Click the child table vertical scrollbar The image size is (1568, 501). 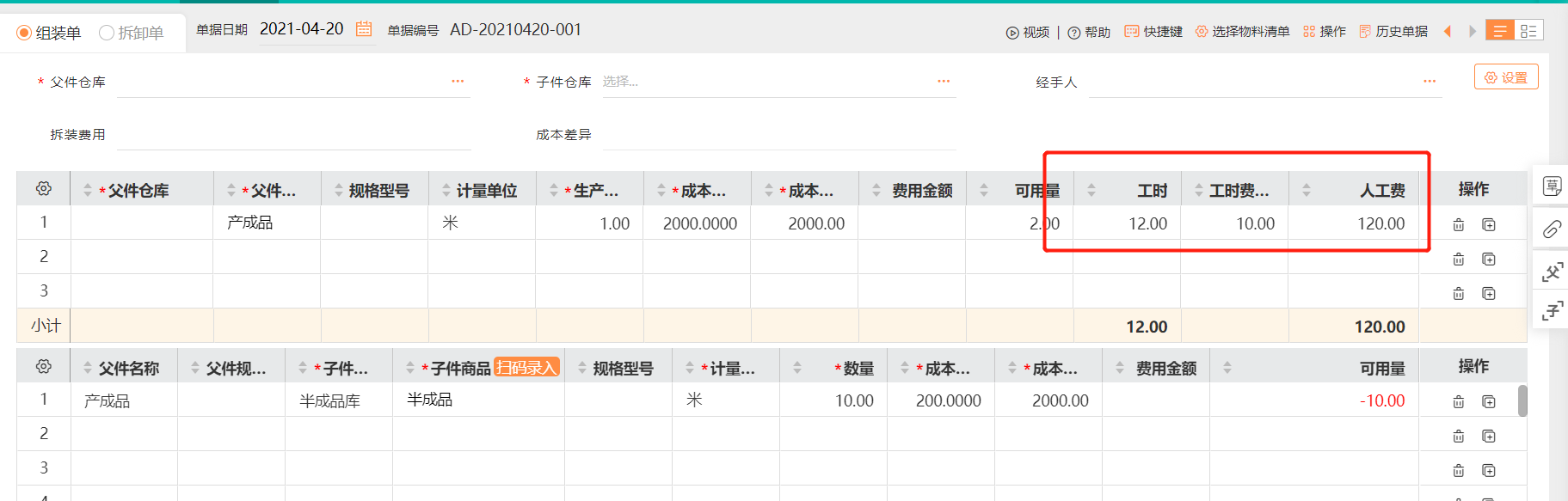1522,401
